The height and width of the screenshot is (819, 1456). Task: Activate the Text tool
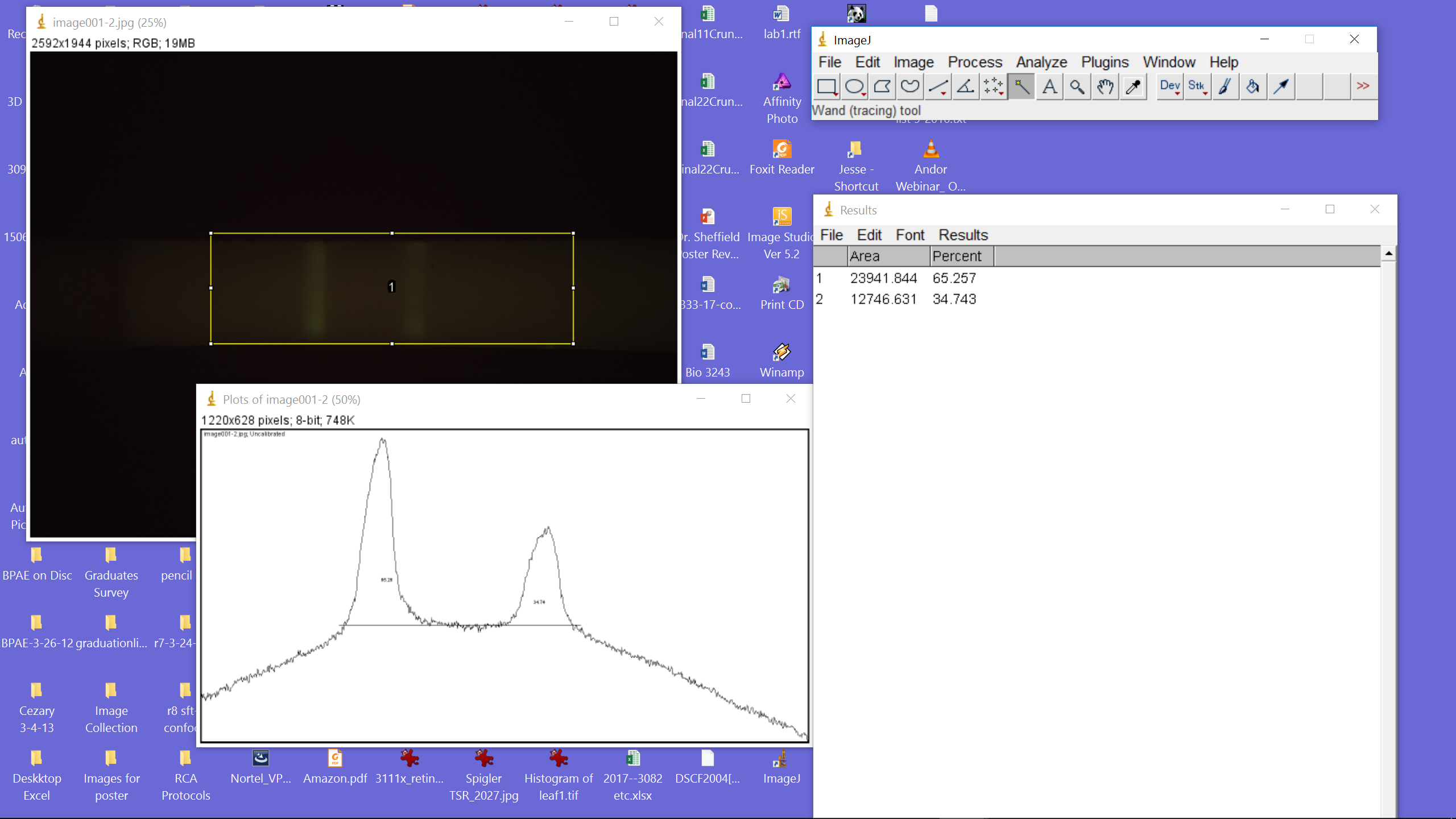pyautogui.click(x=1049, y=86)
